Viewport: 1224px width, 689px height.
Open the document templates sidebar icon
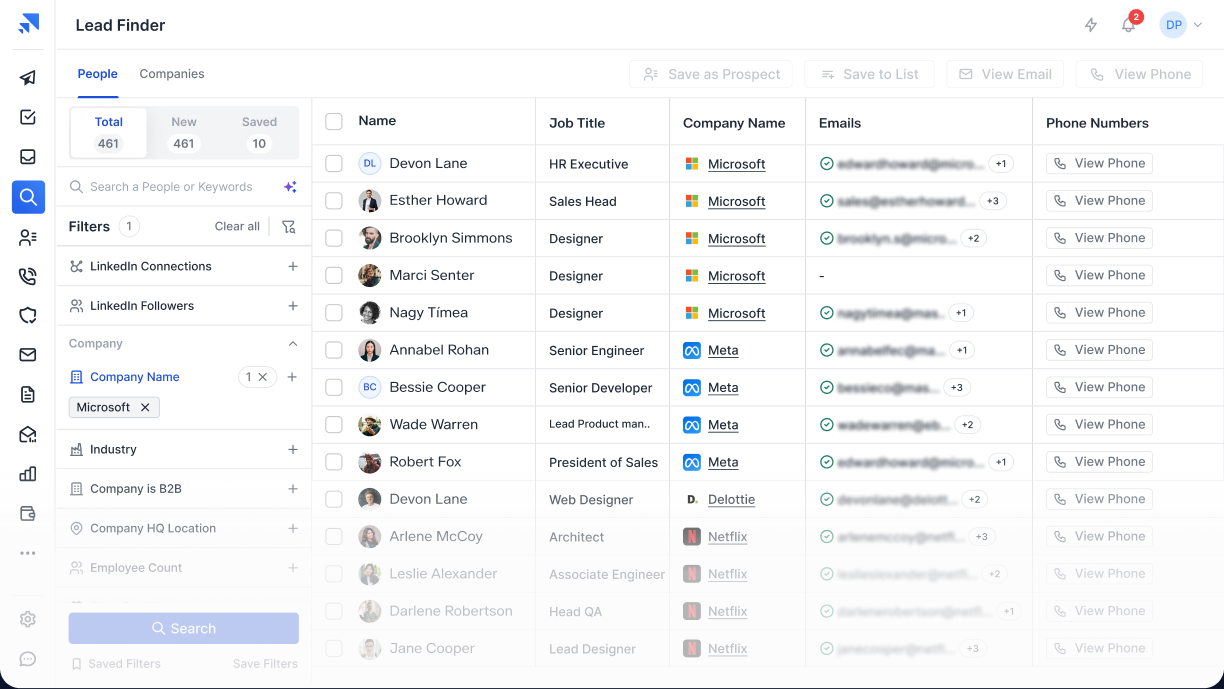pos(28,395)
